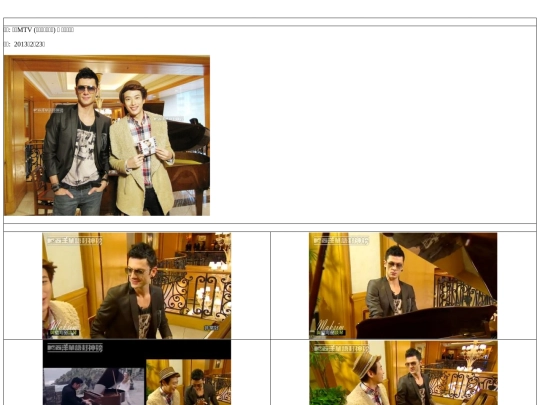Select the title line containing MTV
Viewport: 540px width, 405px height.
coord(39,30)
